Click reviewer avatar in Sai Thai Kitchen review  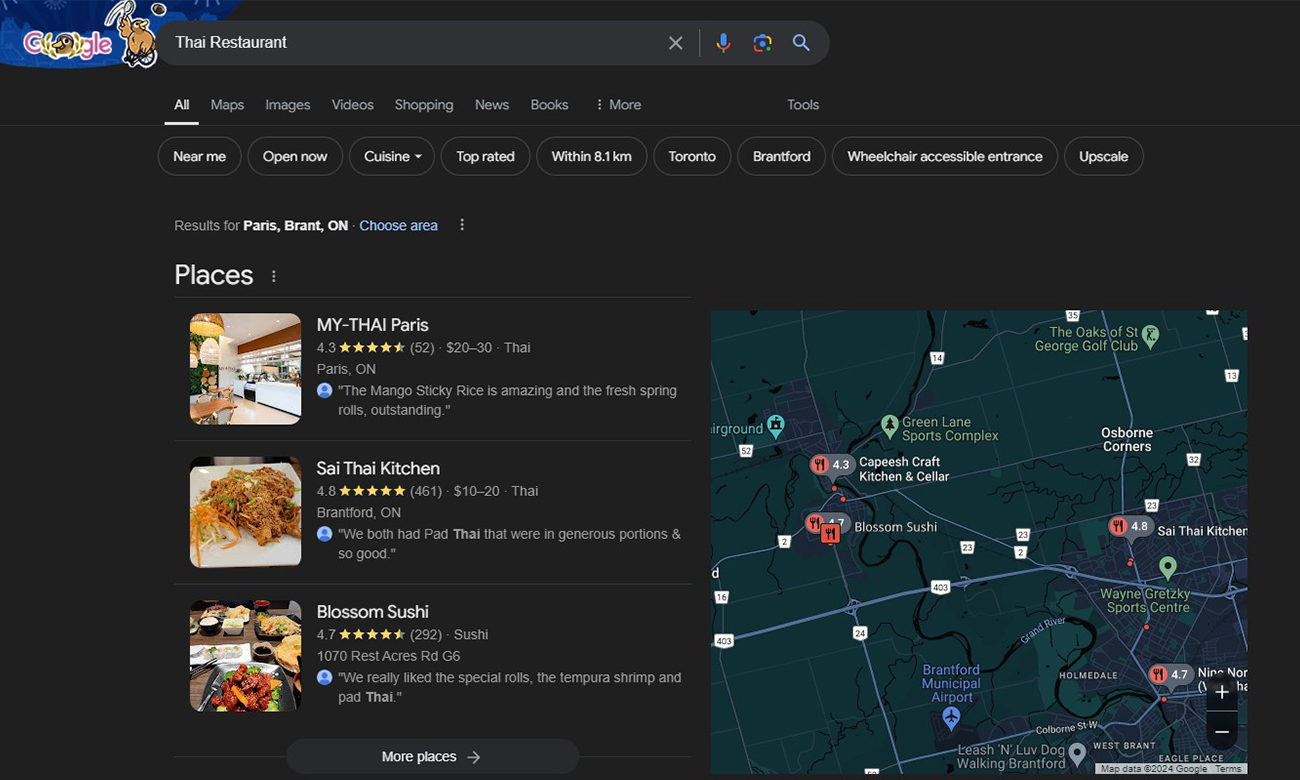click(x=324, y=534)
